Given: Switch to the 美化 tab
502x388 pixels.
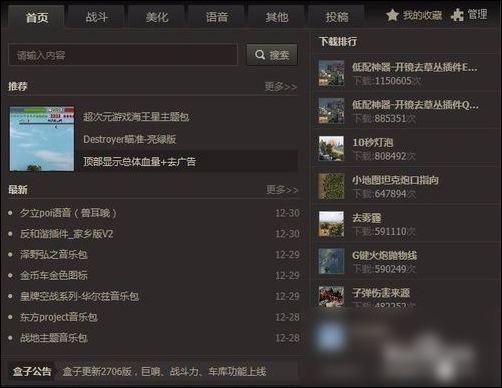Looking at the screenshot, I should 157,16.
